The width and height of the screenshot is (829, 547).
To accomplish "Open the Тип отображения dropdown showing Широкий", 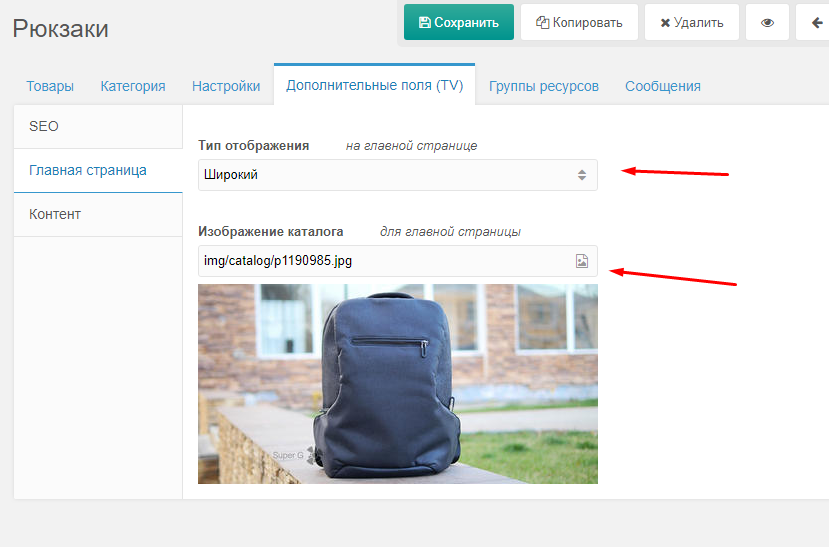I will [398, 175].
